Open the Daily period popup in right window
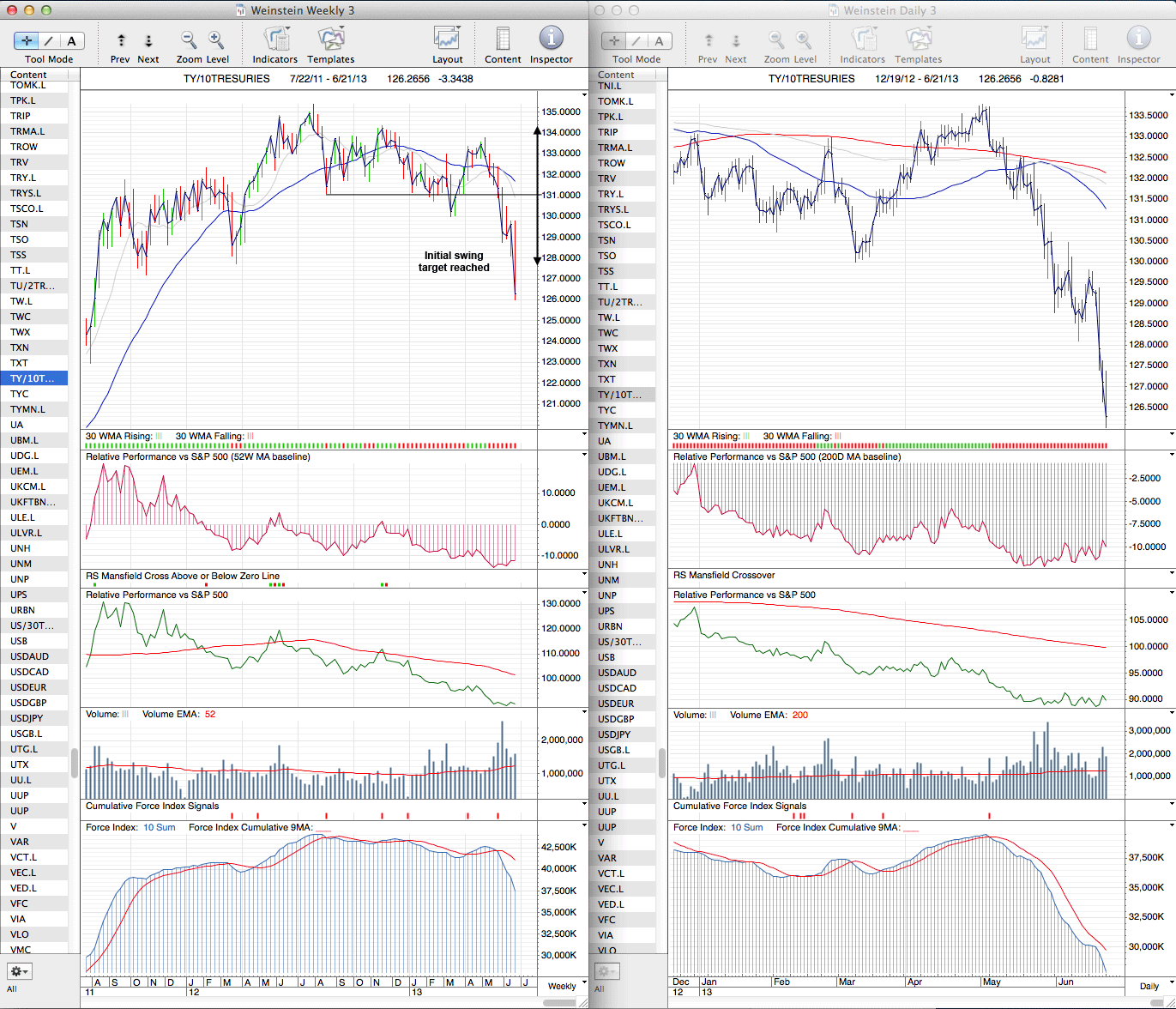 click(x=1154, y=986)
